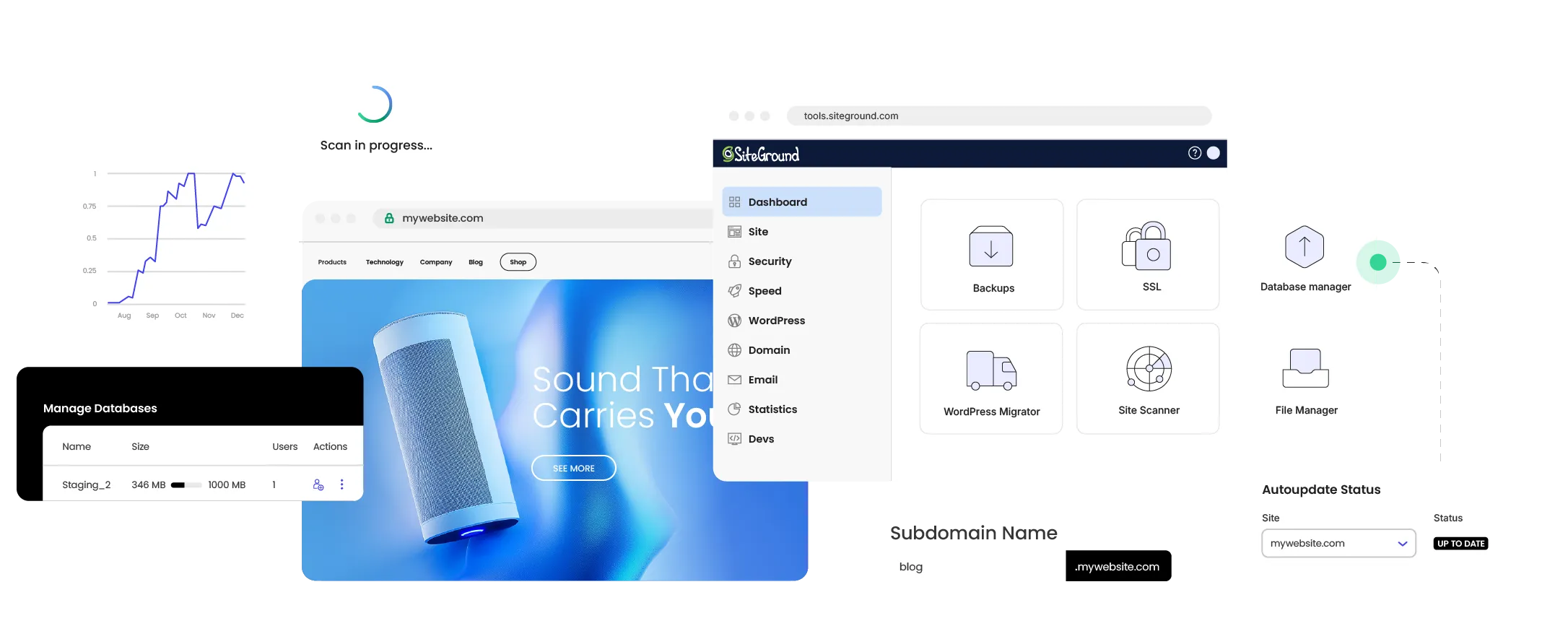Click the Name column header
This screenshot has height=626, width=1568.
(77, 447)
